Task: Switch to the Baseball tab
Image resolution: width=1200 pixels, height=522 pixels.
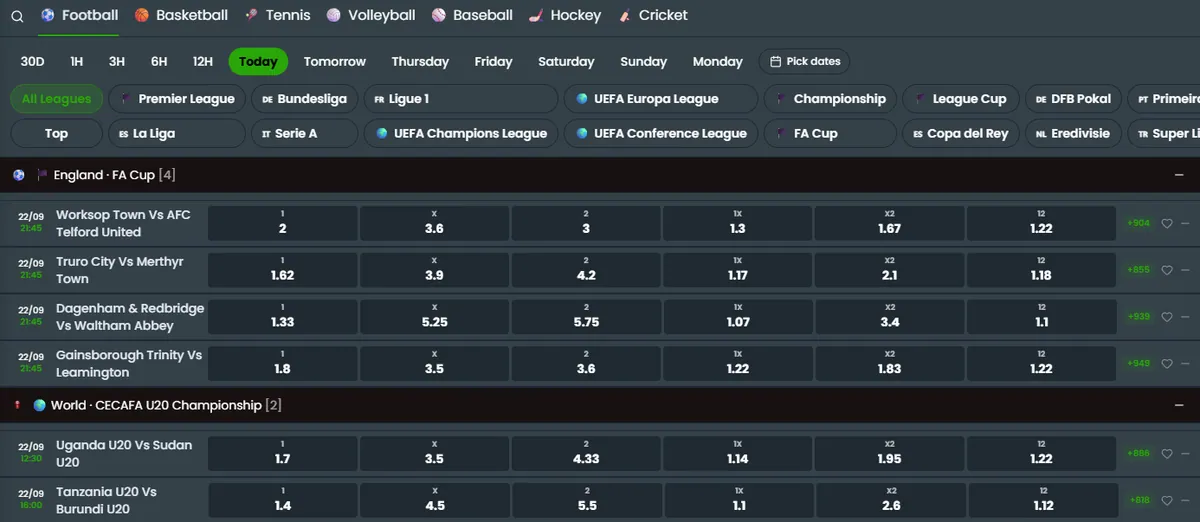Action: 472,15
